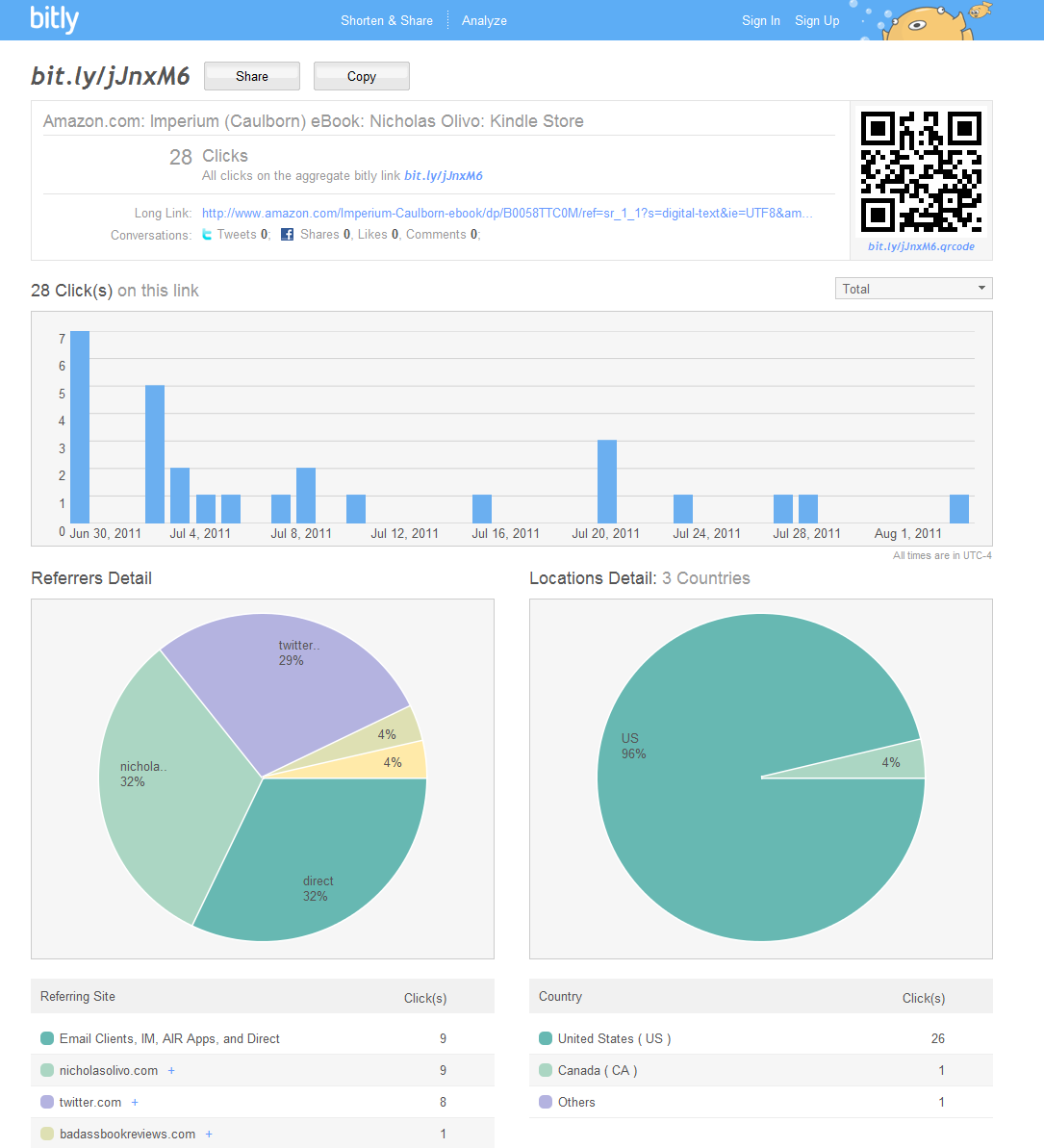Go to the Analyze menu item
Image resolution: width=1044 pixels, height=1148 pixels.
point(484,20)
